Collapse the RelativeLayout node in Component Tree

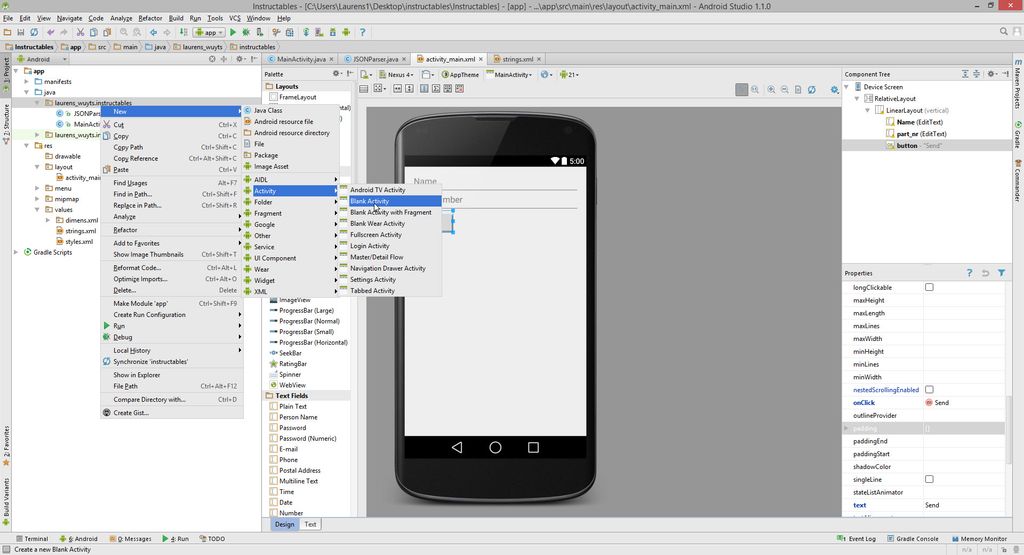pyautogui.click(x=857, y=99)
